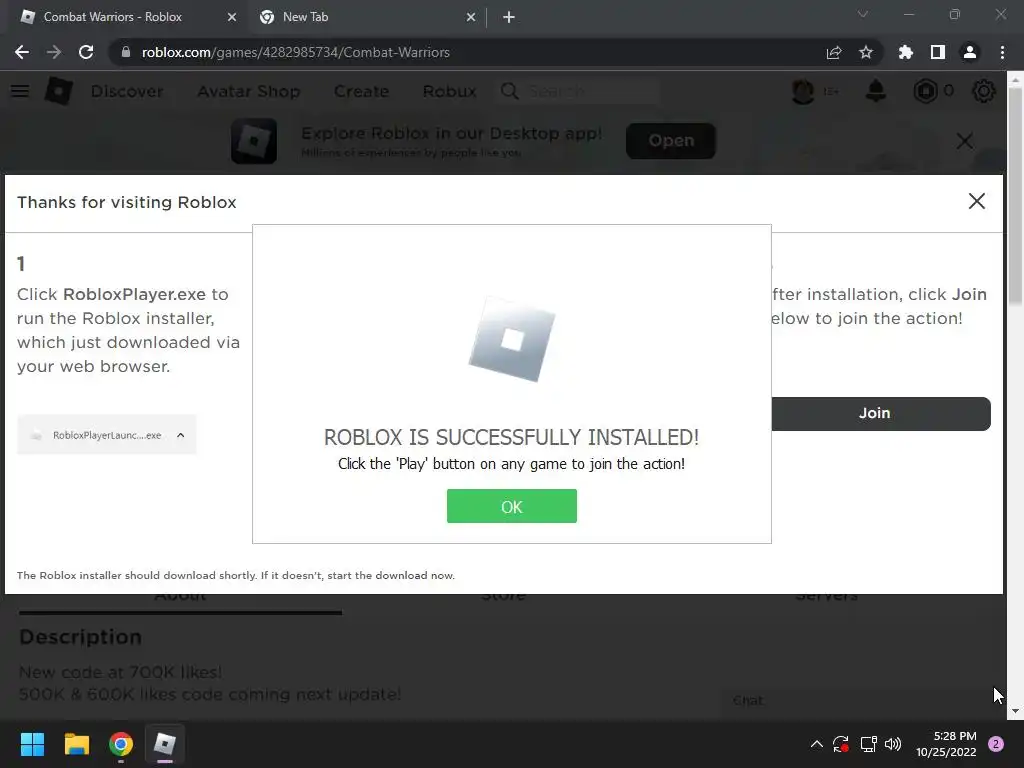Open Roblox notifications bell

click(x=876, y=91)
